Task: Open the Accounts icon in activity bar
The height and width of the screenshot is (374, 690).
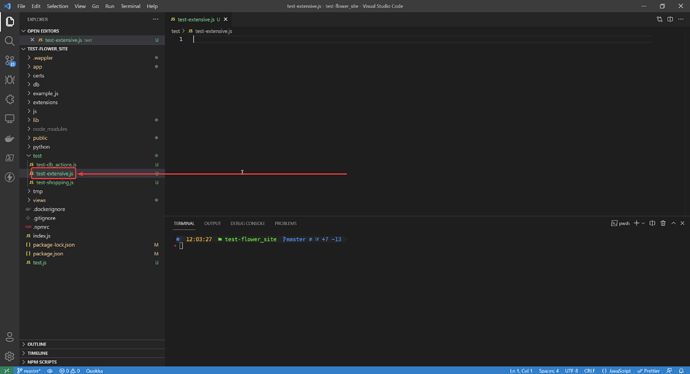Action: [9, 337]
